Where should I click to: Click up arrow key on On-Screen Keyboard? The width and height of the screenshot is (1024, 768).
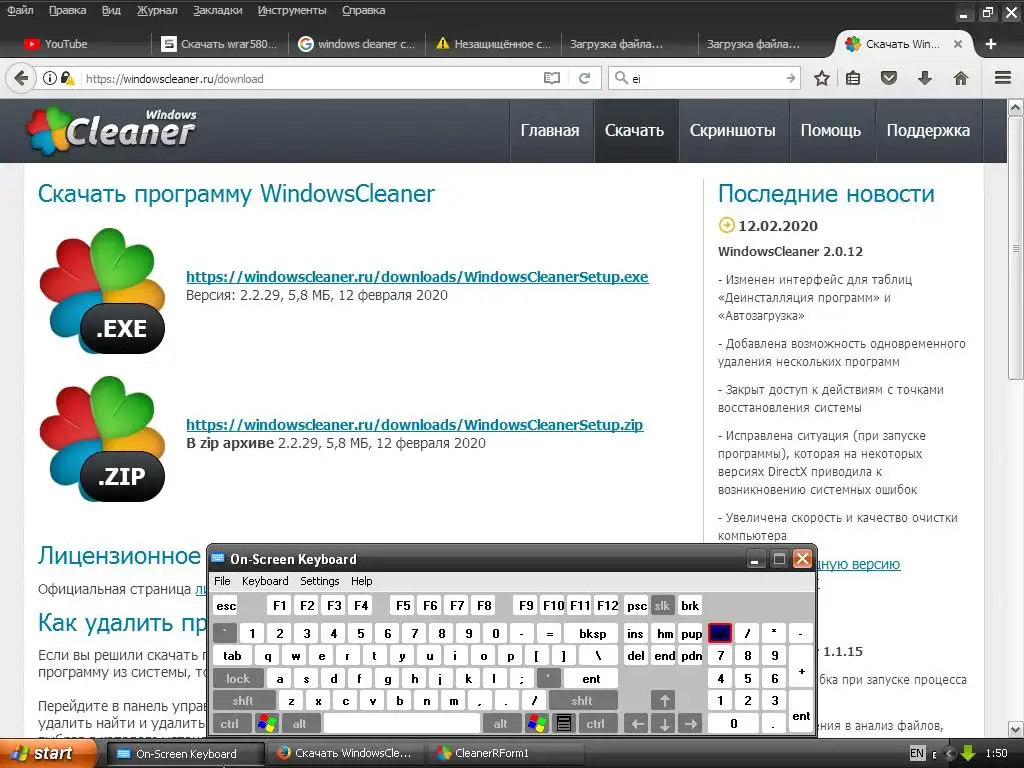(x=664, y=701)
